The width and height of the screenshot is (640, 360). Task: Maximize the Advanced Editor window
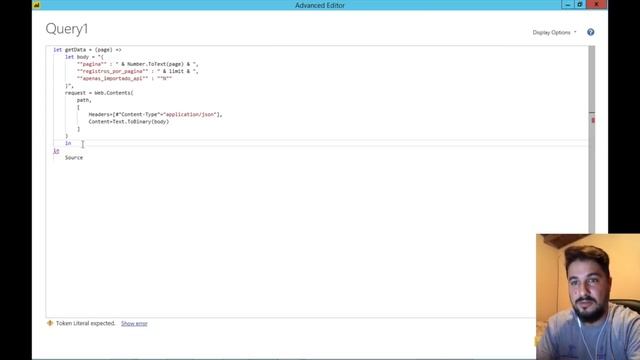[x=580, y=4]
